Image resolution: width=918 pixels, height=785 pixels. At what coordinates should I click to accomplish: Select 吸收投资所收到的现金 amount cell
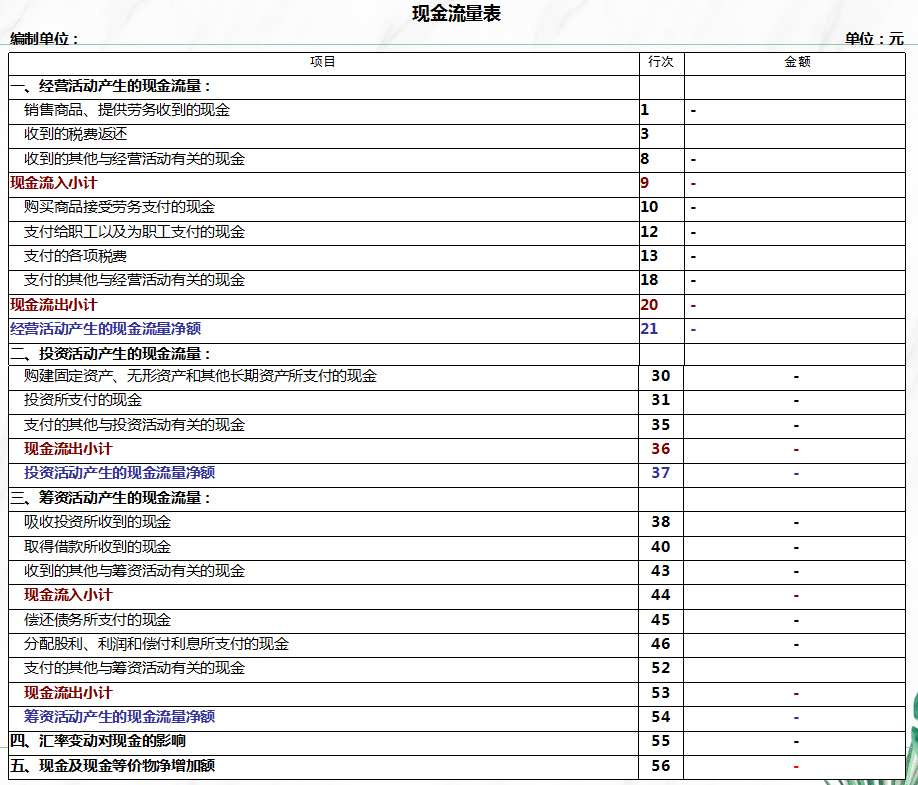click(x=795, y=523)
